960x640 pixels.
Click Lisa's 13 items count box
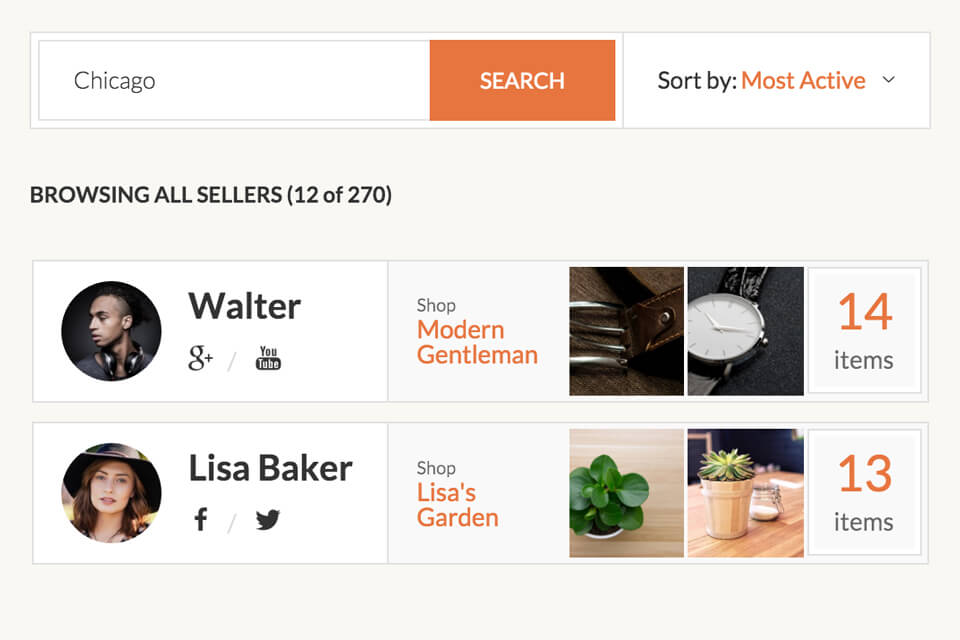(864, 493)
